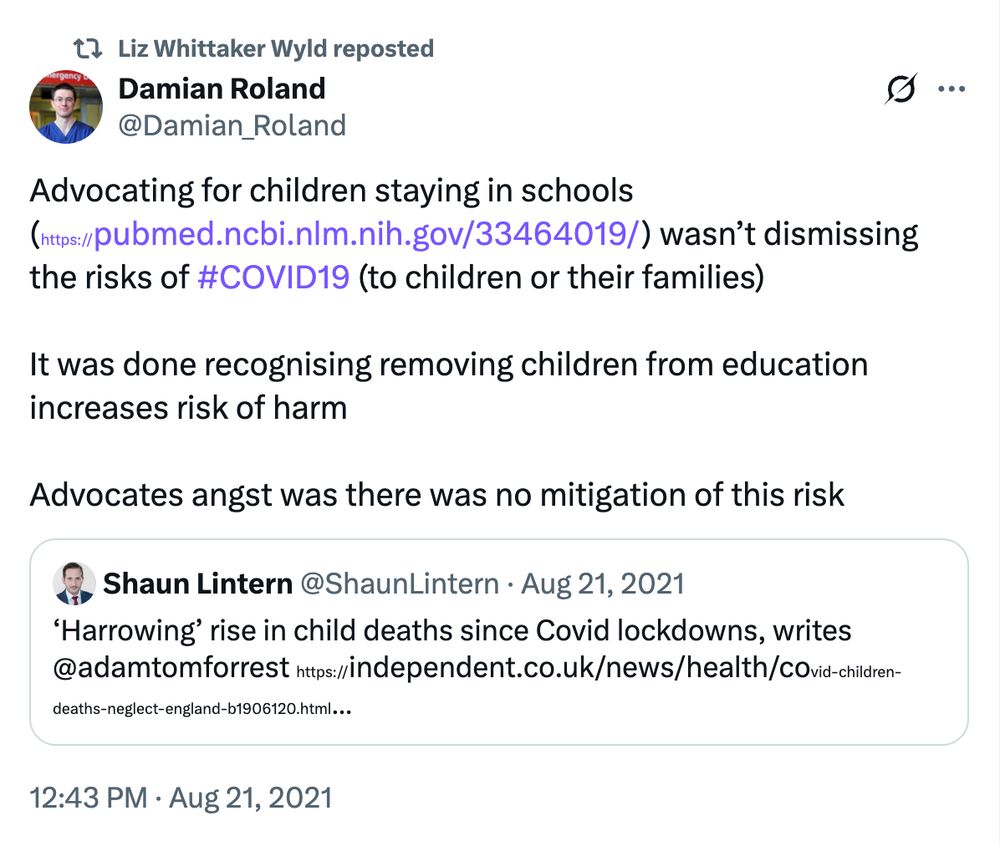1000x846 pixels.
Task: Open the pubmed.ncbi.nlm.nih.gov link
Action: [x=340, y=234]
